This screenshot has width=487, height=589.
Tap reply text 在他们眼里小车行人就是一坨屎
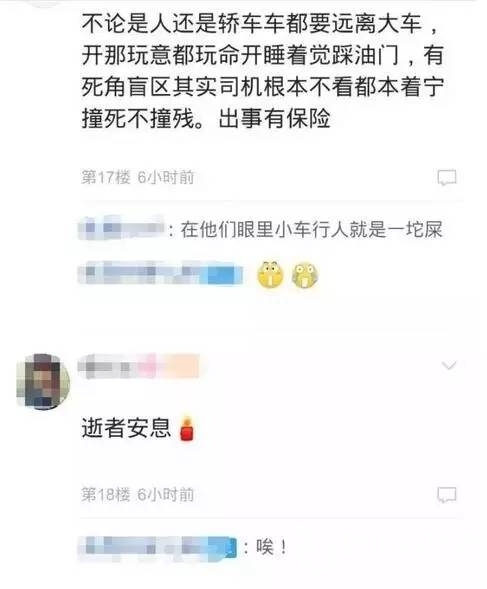(x=312, y=230)
